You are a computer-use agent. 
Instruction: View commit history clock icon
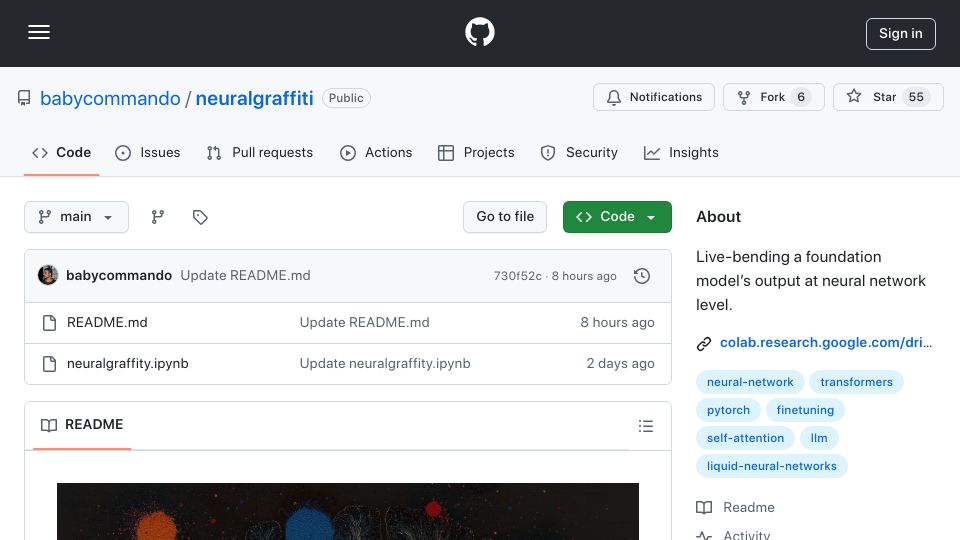tap(642, 276)
